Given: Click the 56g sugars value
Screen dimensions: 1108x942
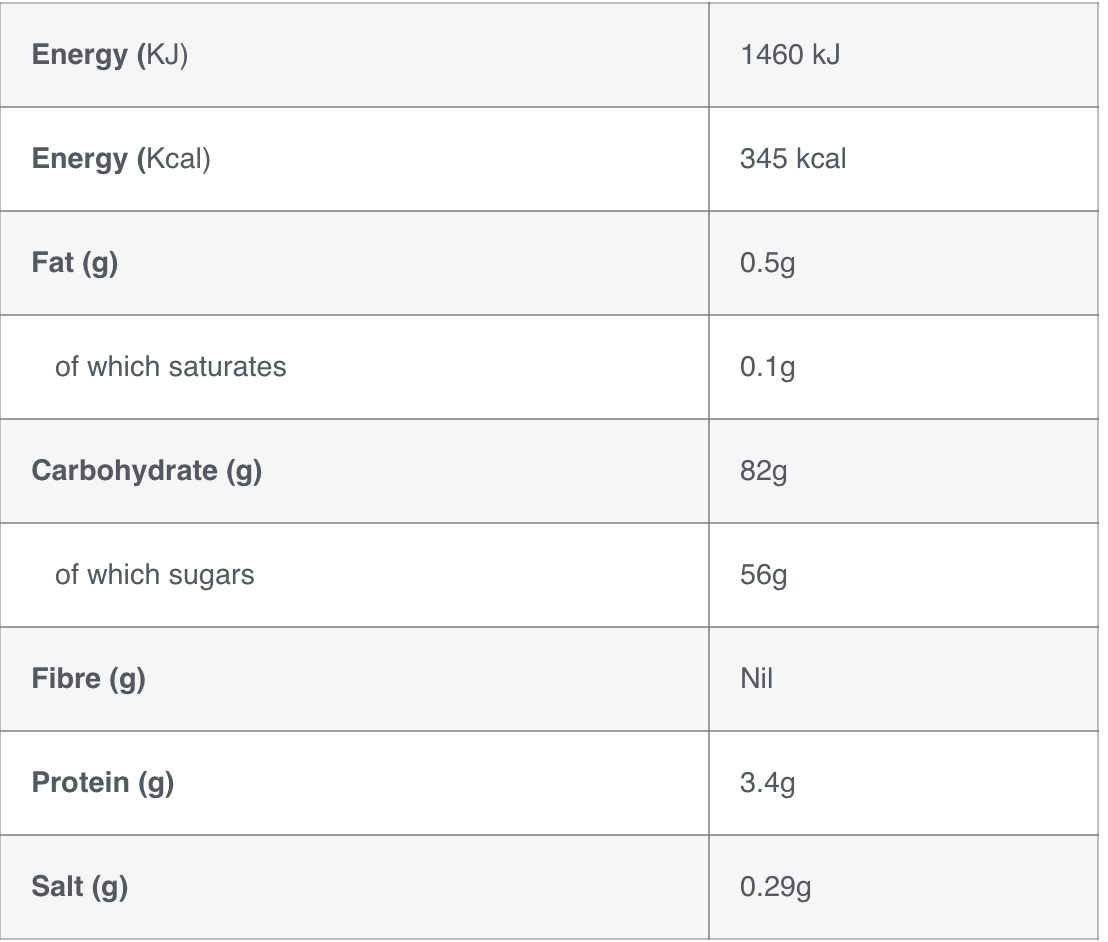Looking at the screenshot, I should click(763, 575).
